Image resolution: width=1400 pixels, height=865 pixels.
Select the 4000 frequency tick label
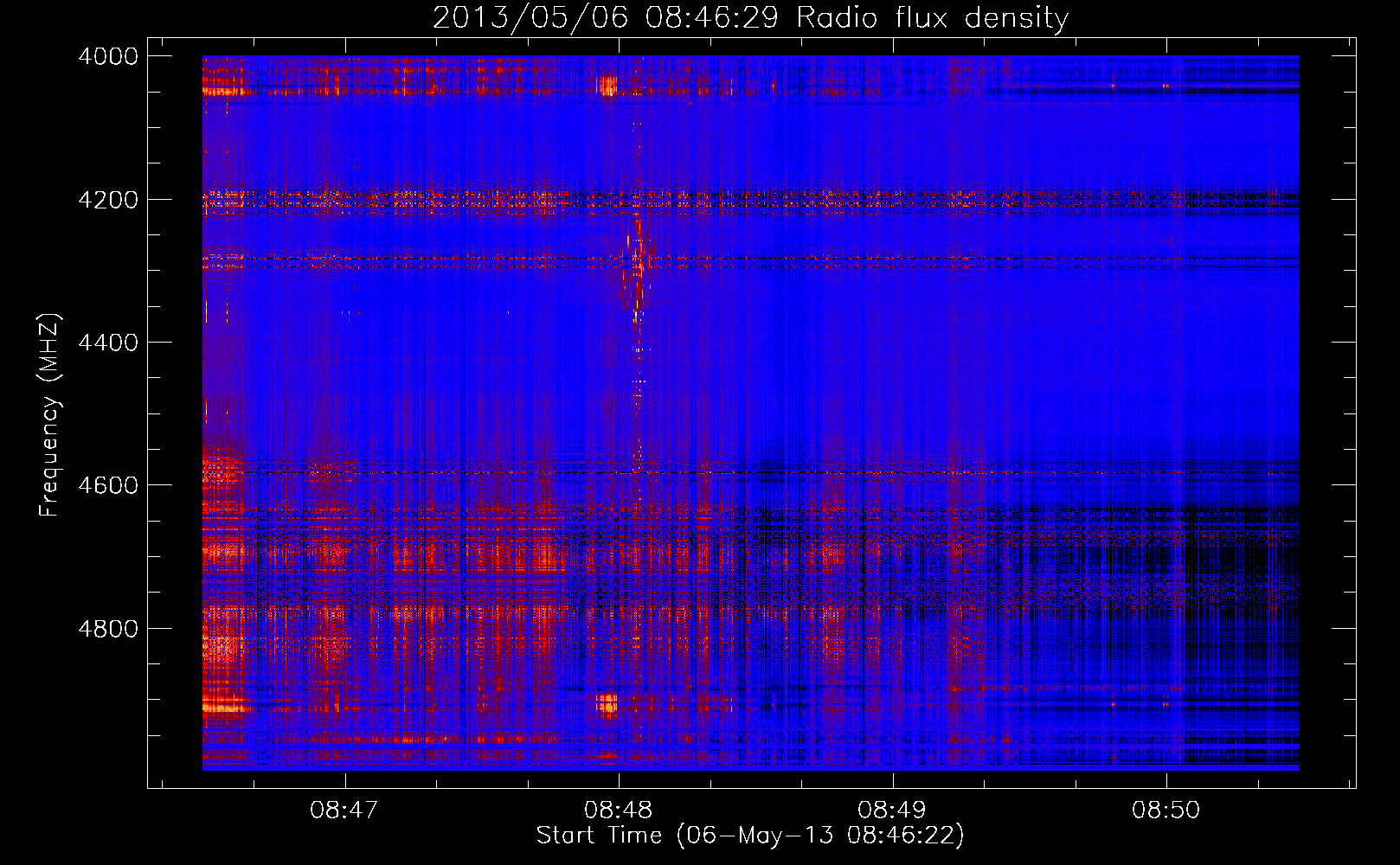click(108, 56)
